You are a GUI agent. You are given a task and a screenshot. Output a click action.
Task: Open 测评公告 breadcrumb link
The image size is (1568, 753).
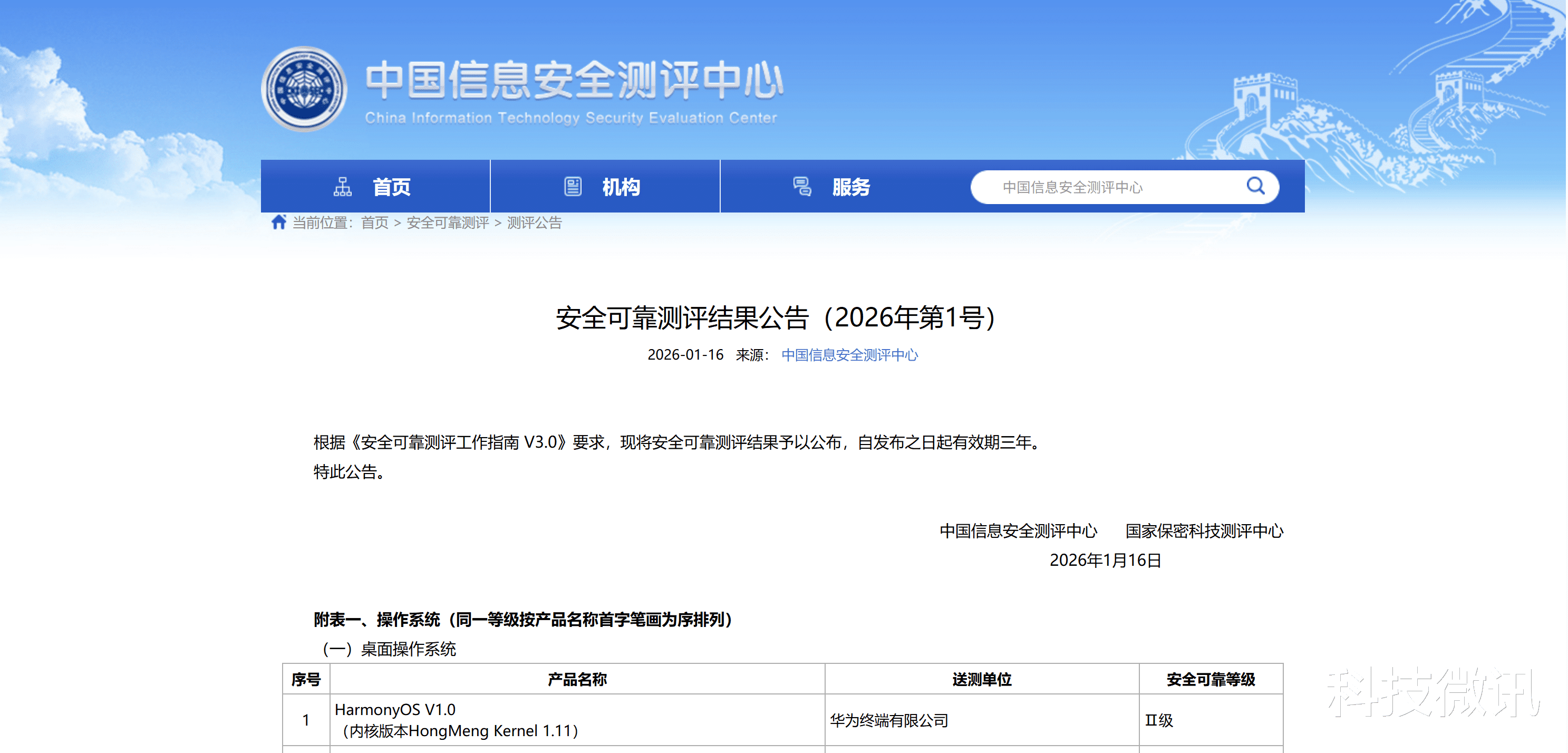pyautogui.click(x=535, y=223)
